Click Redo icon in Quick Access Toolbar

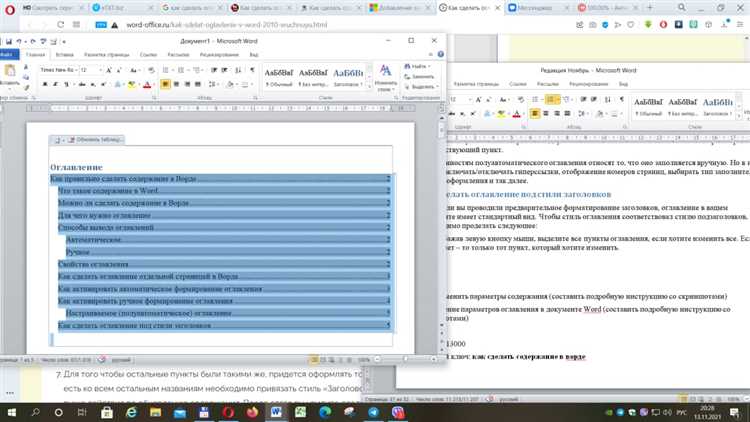click(33, 42)
